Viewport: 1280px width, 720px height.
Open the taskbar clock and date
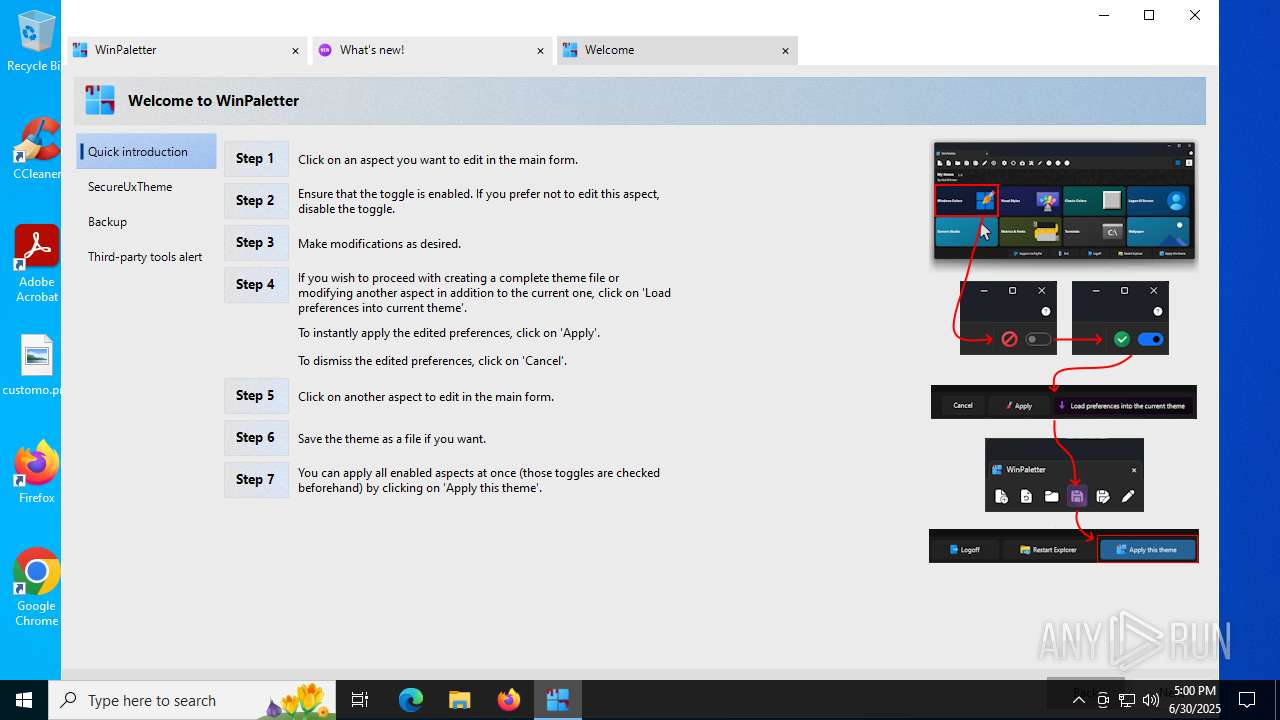(x=1195, y=700)
